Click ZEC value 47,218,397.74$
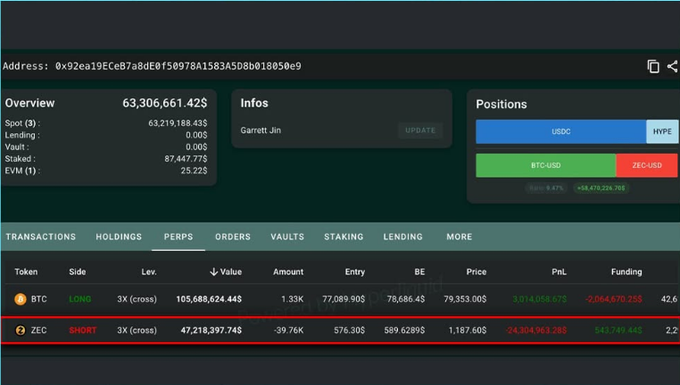 coord(211,330)
